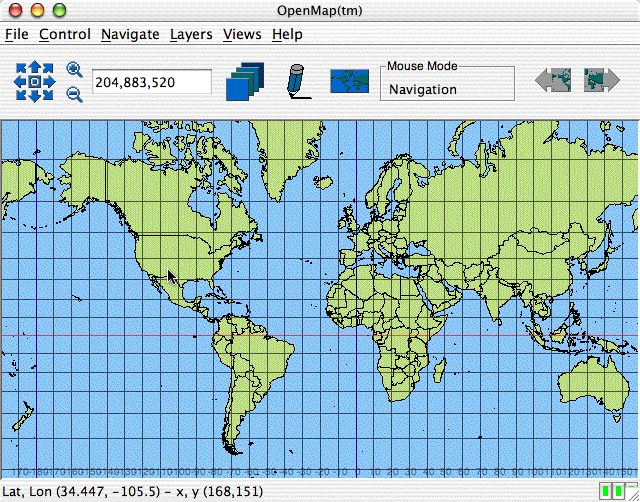Open the overview map icon
The image size is (640, 502).
point(350,81)
